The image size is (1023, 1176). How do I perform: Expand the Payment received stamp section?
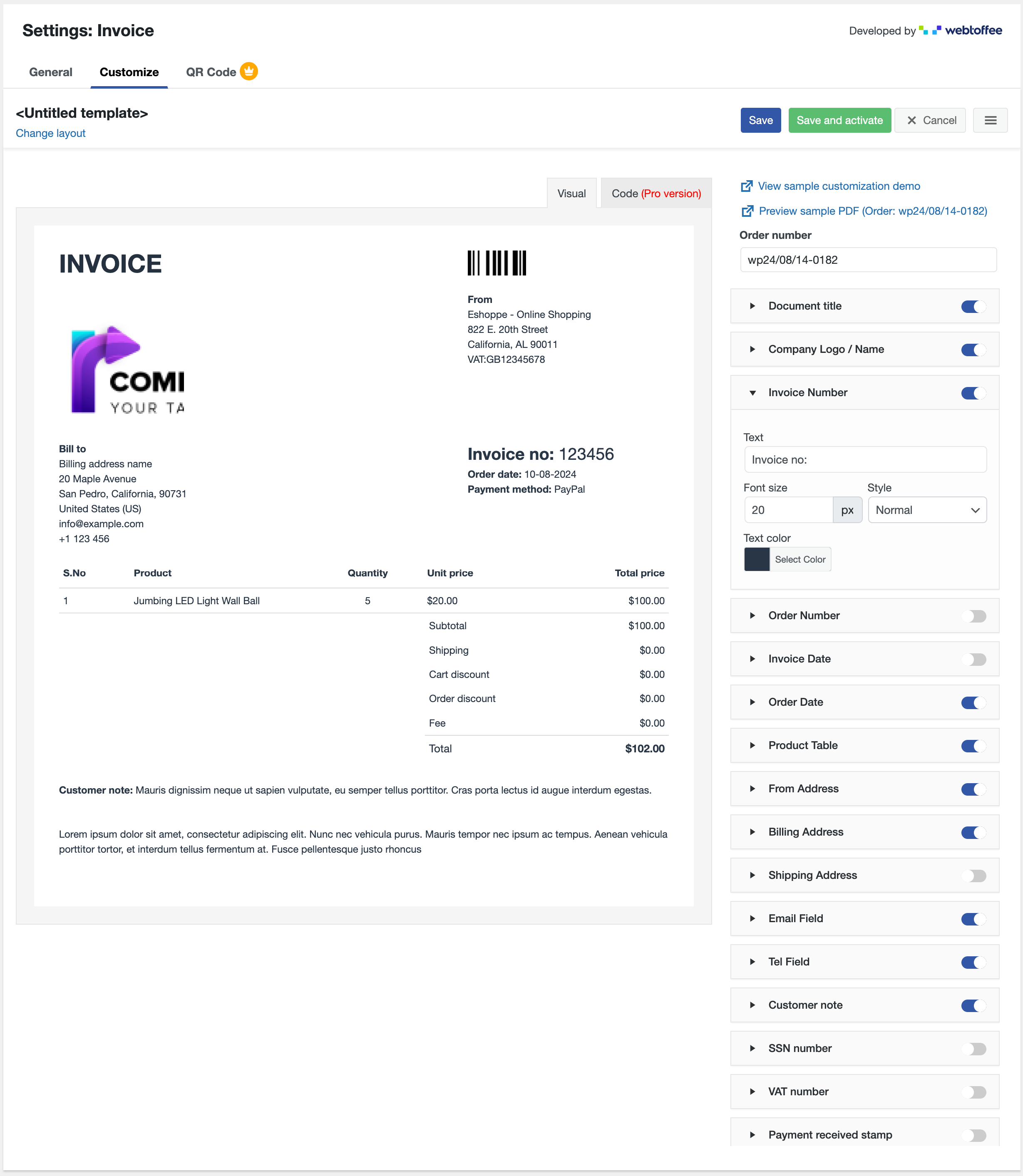click(752, 1135)
